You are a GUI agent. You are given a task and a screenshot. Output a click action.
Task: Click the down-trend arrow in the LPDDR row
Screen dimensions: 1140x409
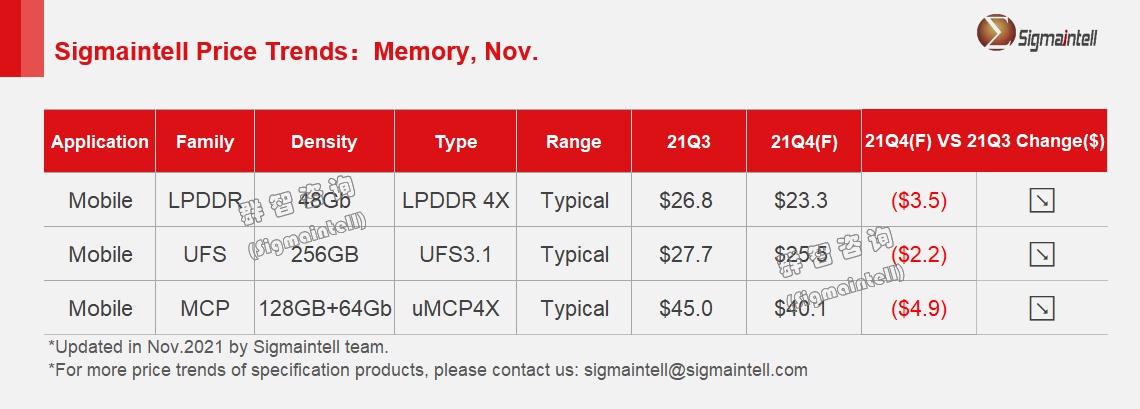point(1042,201)
